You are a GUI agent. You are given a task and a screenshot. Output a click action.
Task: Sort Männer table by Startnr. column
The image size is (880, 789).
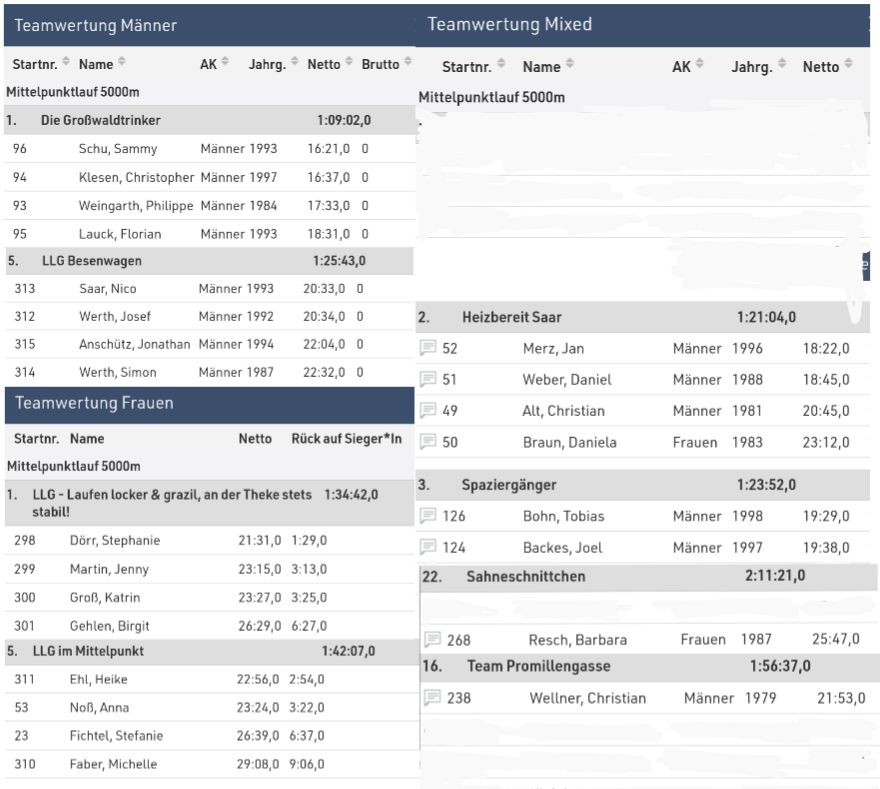tap(41, 64)
